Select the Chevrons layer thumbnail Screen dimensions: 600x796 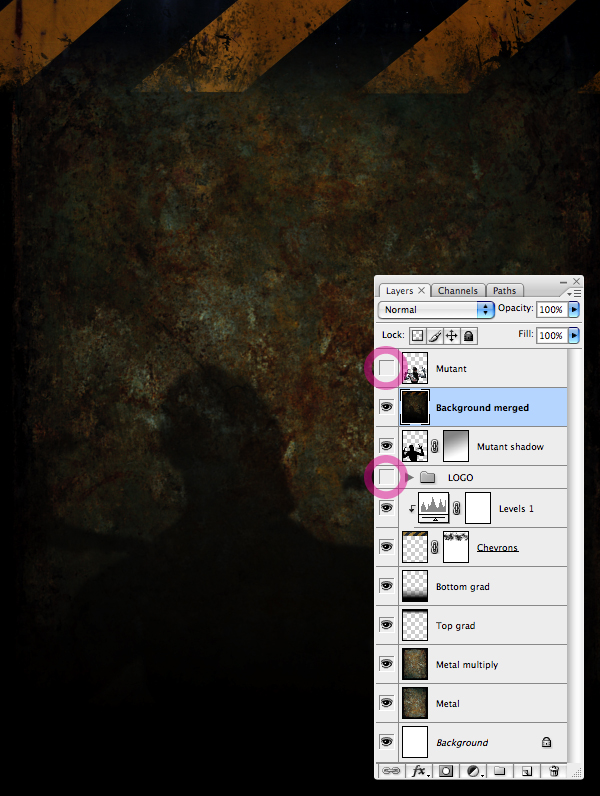tap(415, 547)
